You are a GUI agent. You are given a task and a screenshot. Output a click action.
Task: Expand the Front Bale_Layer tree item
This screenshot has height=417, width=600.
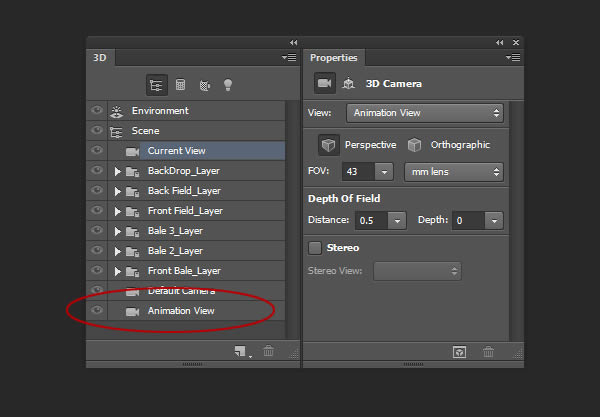pos(117,271)
